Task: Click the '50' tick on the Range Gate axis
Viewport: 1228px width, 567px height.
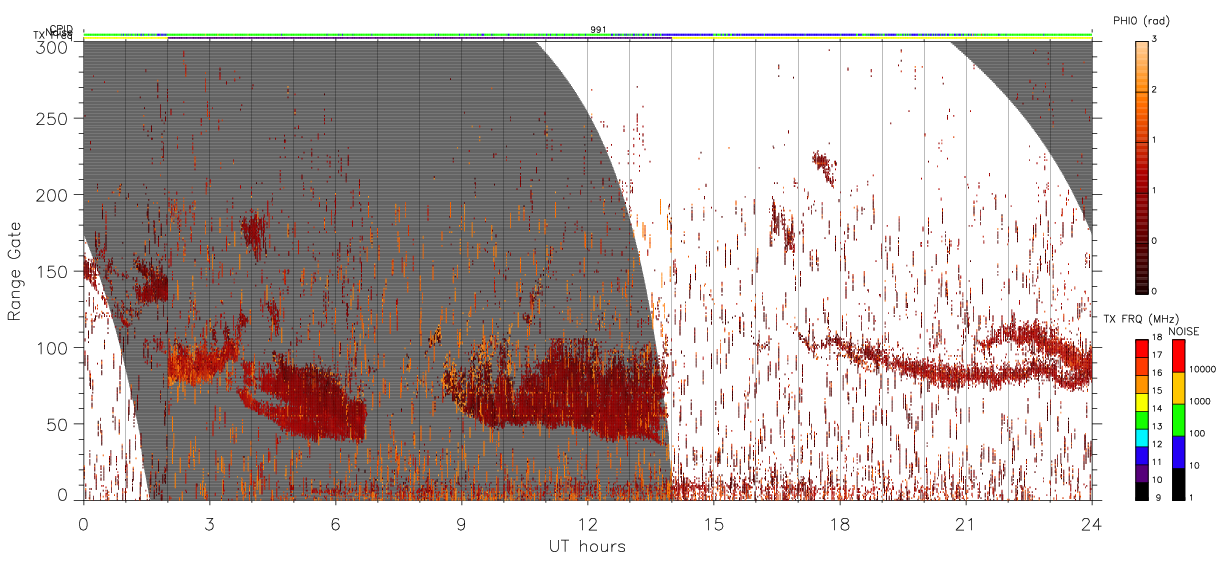Action: [x=56, y=424]
